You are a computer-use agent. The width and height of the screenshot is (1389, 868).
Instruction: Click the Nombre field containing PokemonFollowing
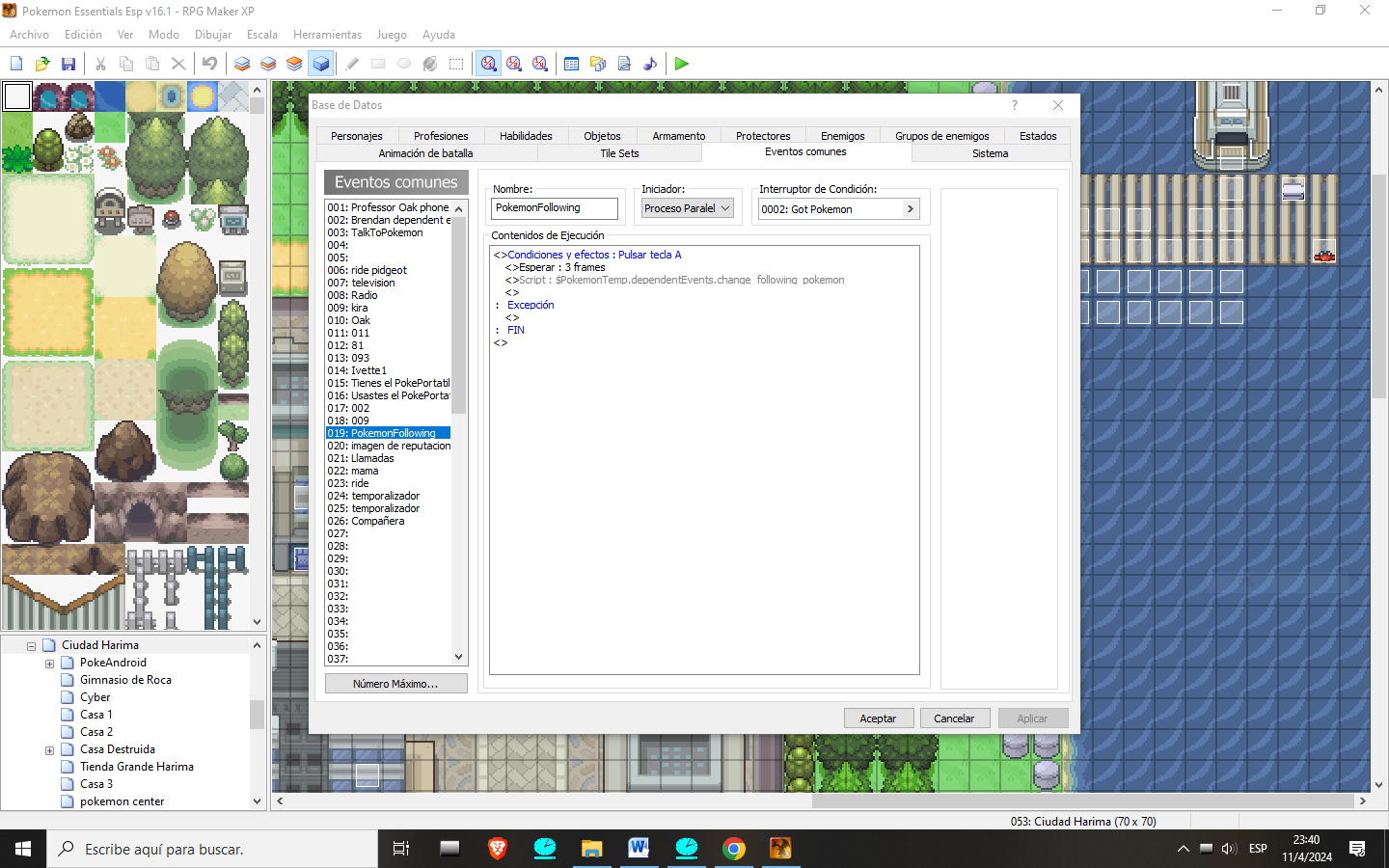555,208
